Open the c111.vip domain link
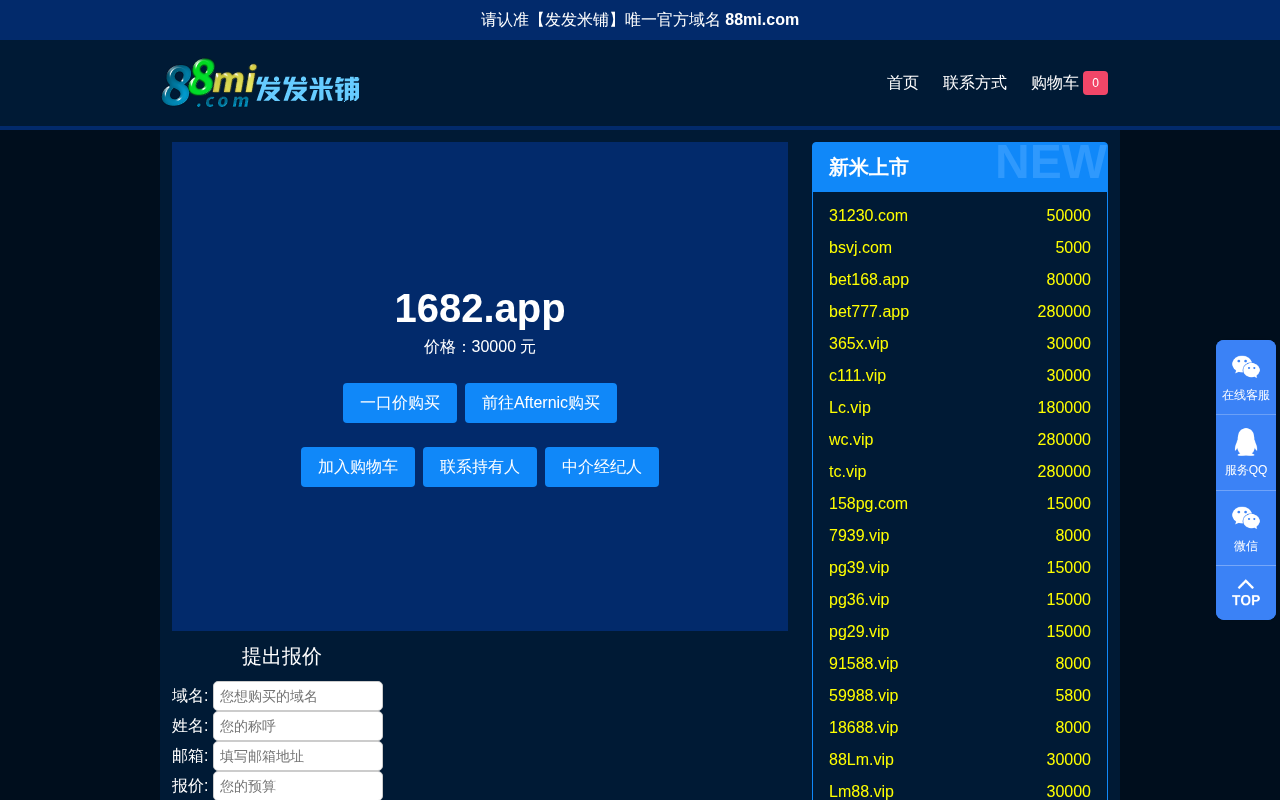The image size is (1280, 800). tap(857, 376)
